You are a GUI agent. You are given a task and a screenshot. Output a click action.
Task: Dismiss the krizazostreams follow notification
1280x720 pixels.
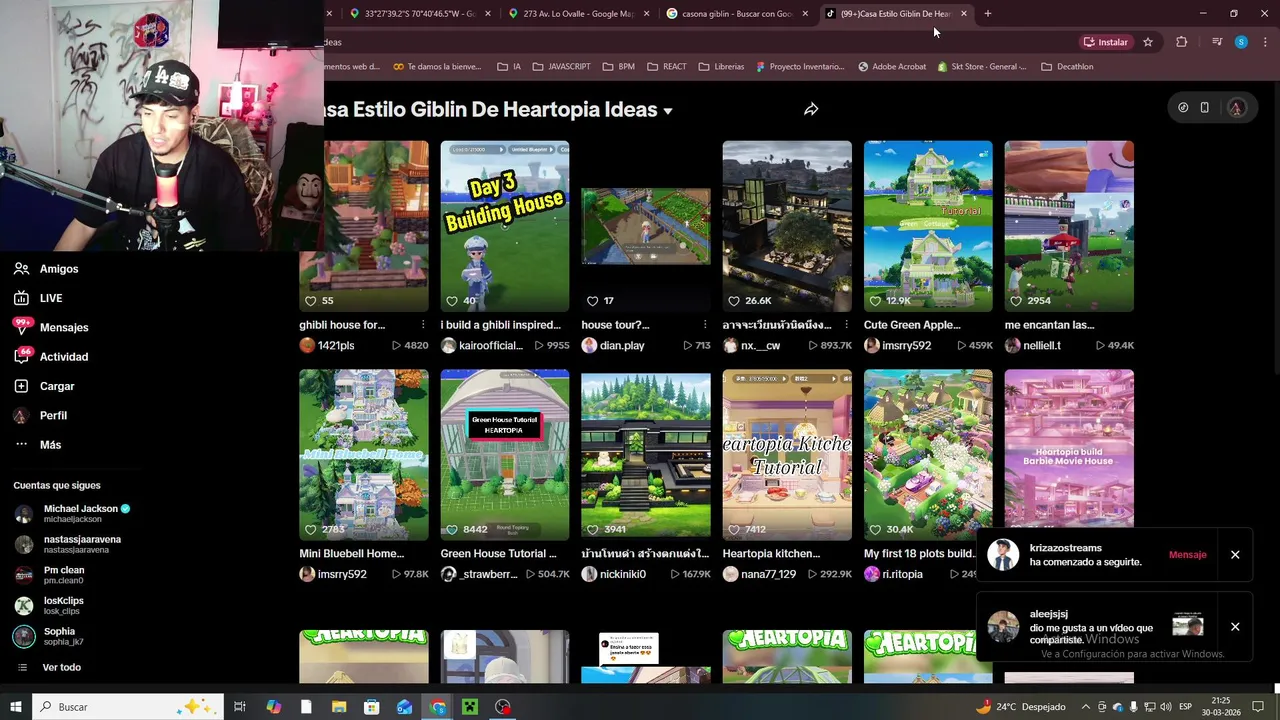click(x=1235, y=555)
